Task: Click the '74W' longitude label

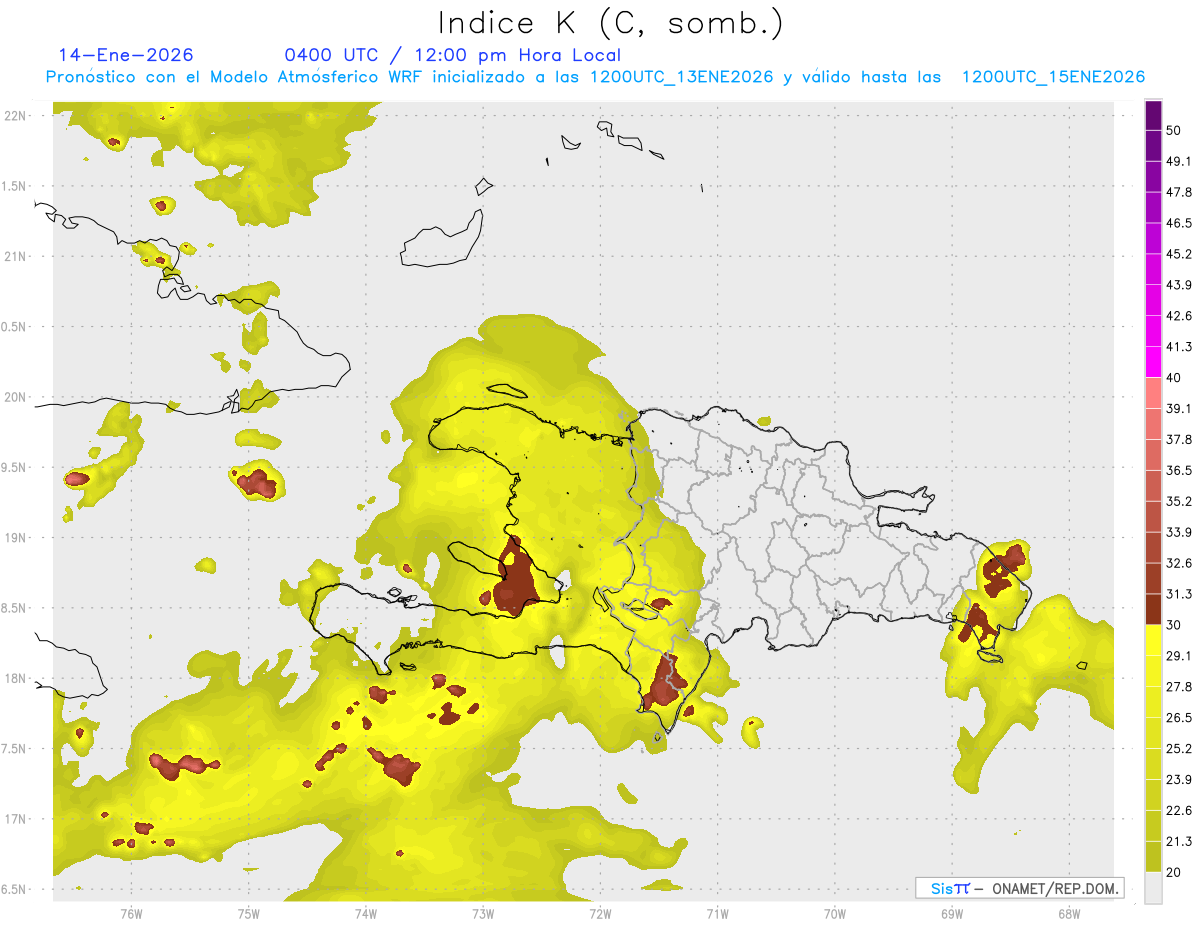Action: 366,914
